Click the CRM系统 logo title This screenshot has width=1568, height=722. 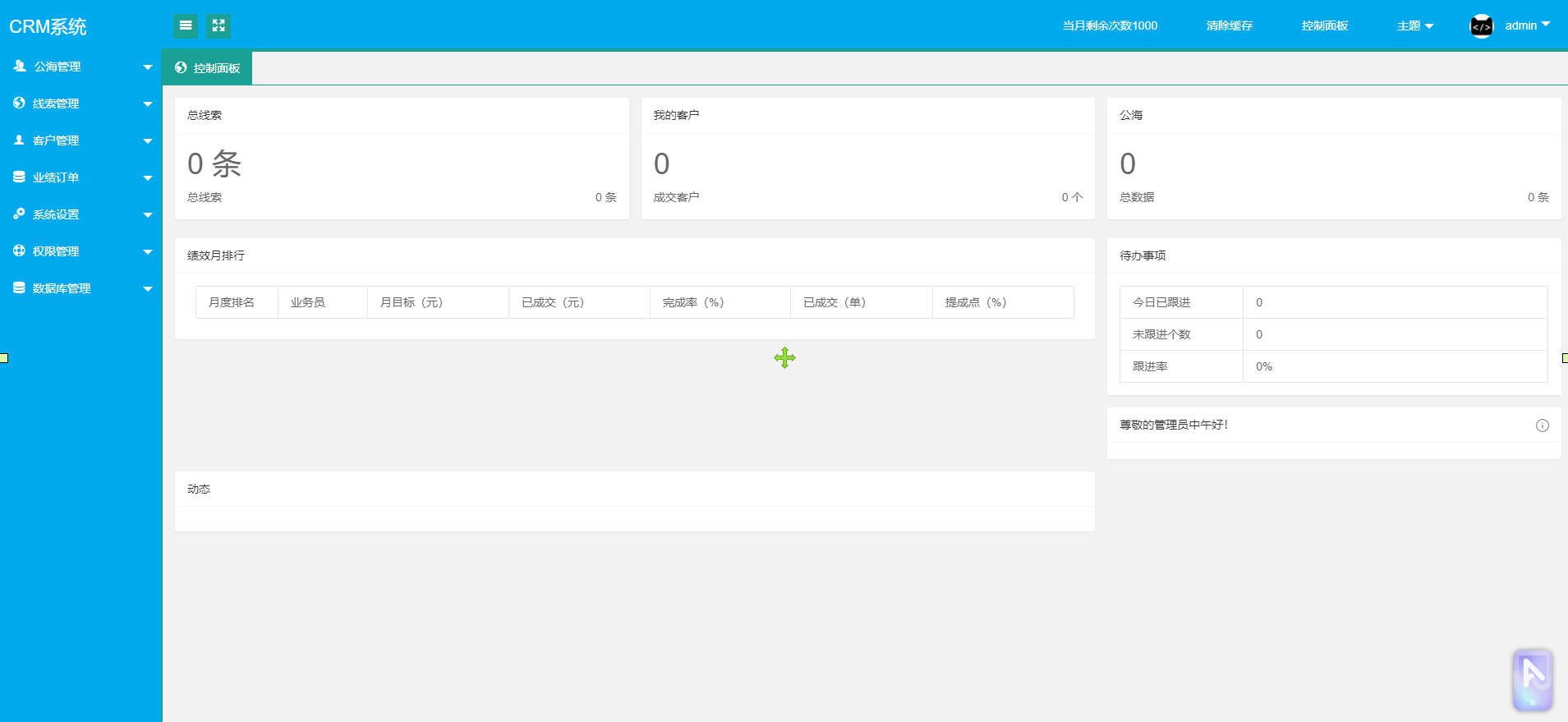pyautogui.click(x=48, y=27)
